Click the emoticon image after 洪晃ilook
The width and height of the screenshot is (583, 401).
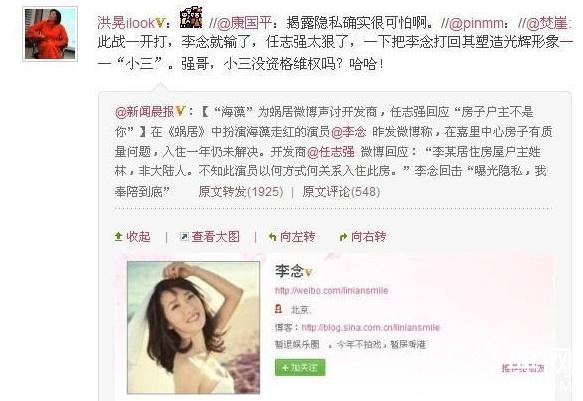point(191,17)
